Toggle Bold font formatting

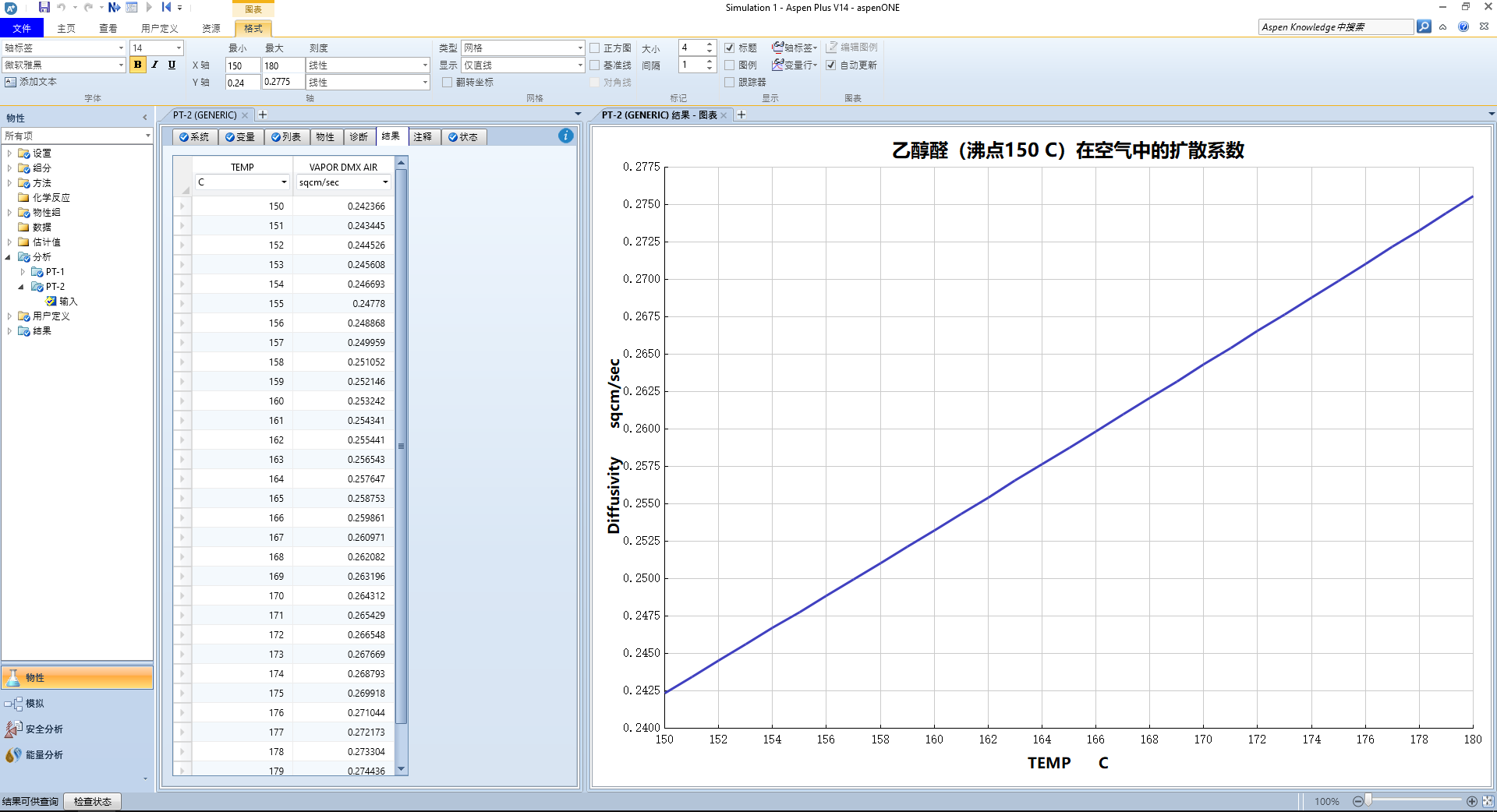(x=138, y=65)
